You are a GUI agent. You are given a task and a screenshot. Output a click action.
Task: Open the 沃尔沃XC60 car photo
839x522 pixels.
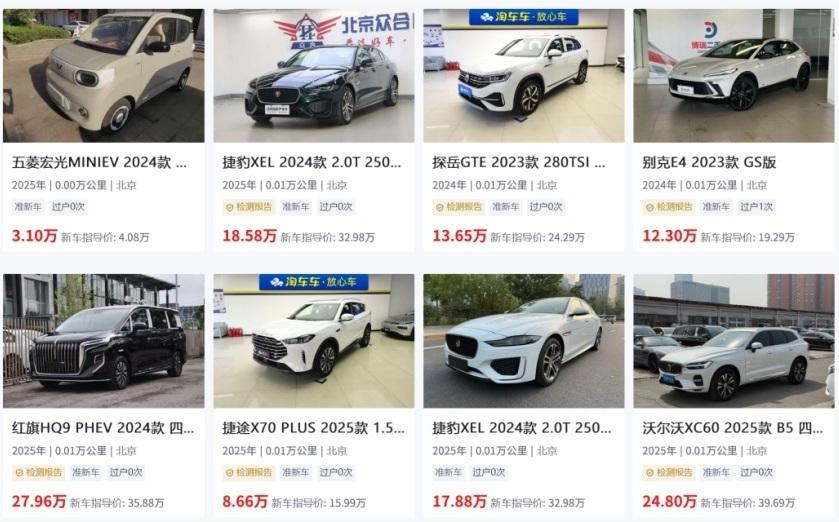[x=734, y=341]
